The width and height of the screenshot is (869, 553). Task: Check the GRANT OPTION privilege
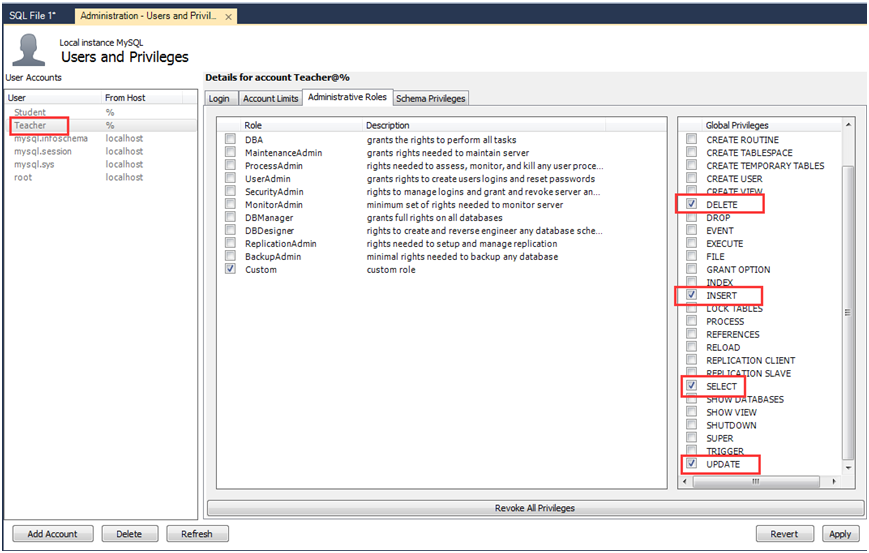click(692, 269)
